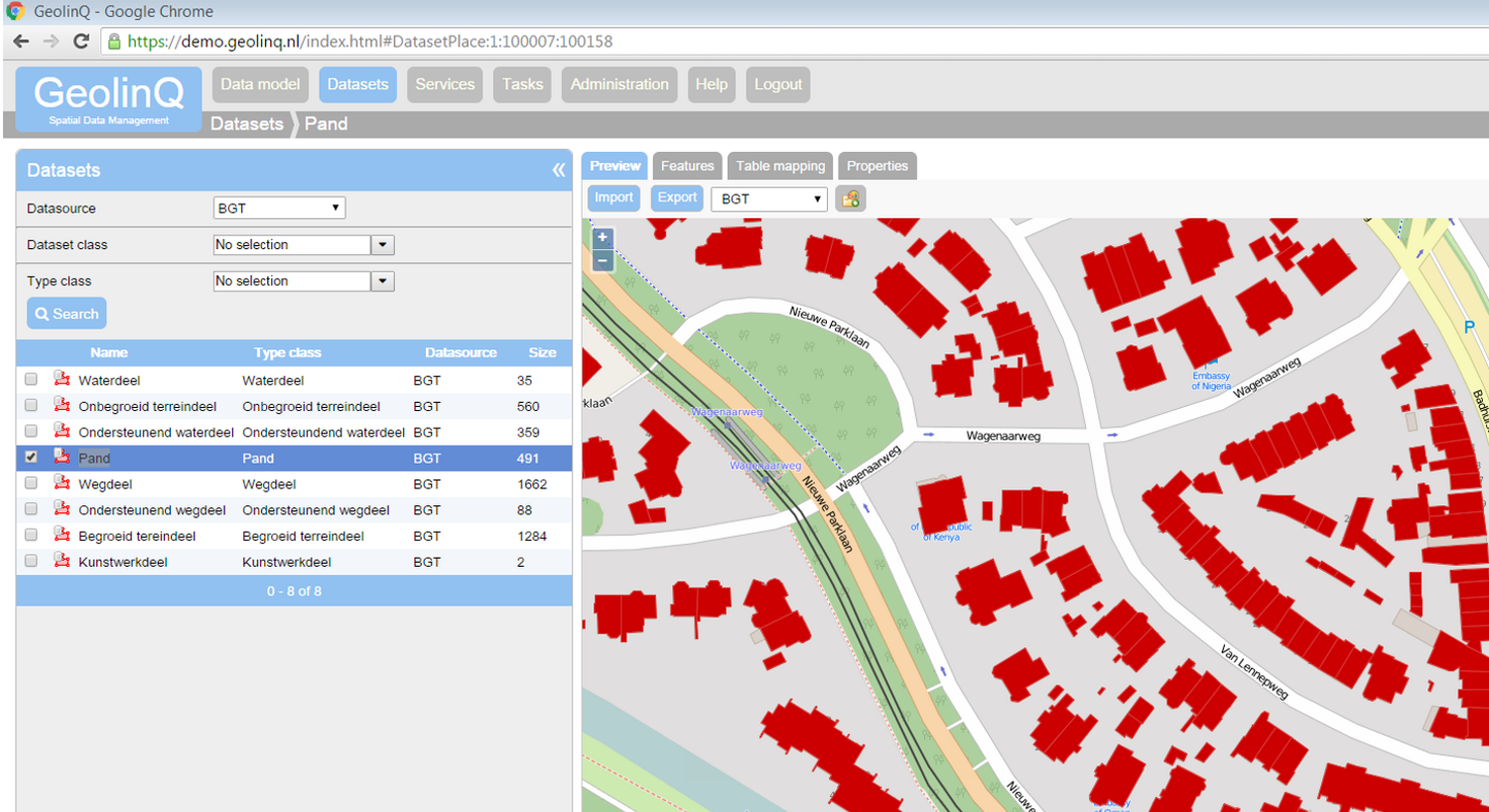Click the Chrome back arrow
The height and width of the screenshot is (812, 1489).
tap(21, 42)
